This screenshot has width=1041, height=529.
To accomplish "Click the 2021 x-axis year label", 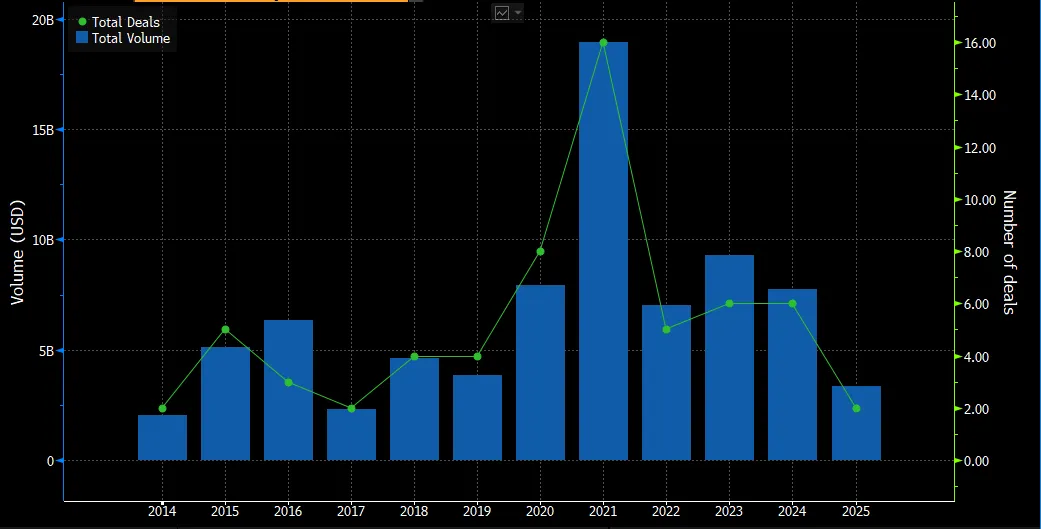I will coord(603,511).
